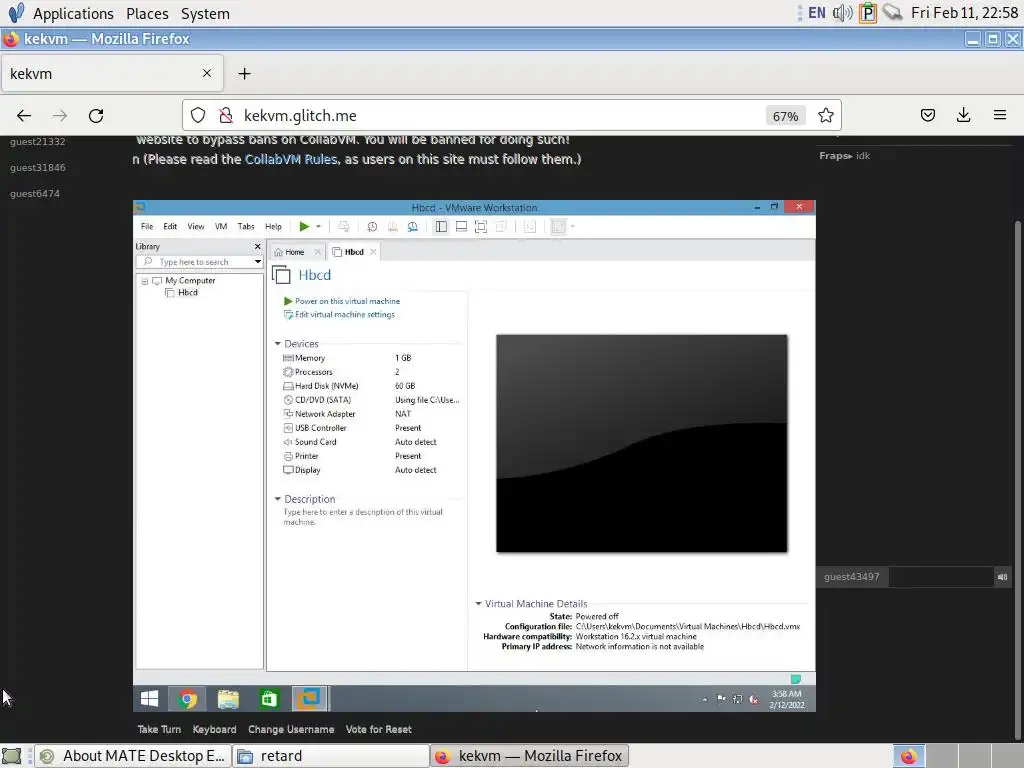Click the Chrome icon in the VM taskbar
The width and height of the screenshot is (1024, 768).
[187, 699]
